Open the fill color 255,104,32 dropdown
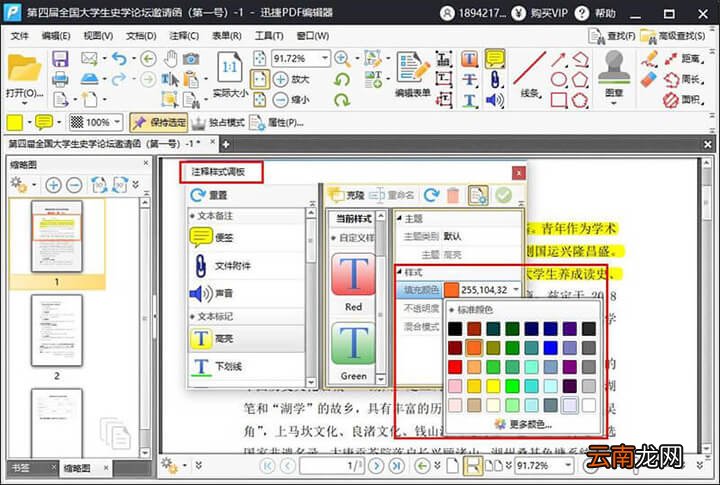The height and width of the screenshot is (485, 720). [516, 290]
